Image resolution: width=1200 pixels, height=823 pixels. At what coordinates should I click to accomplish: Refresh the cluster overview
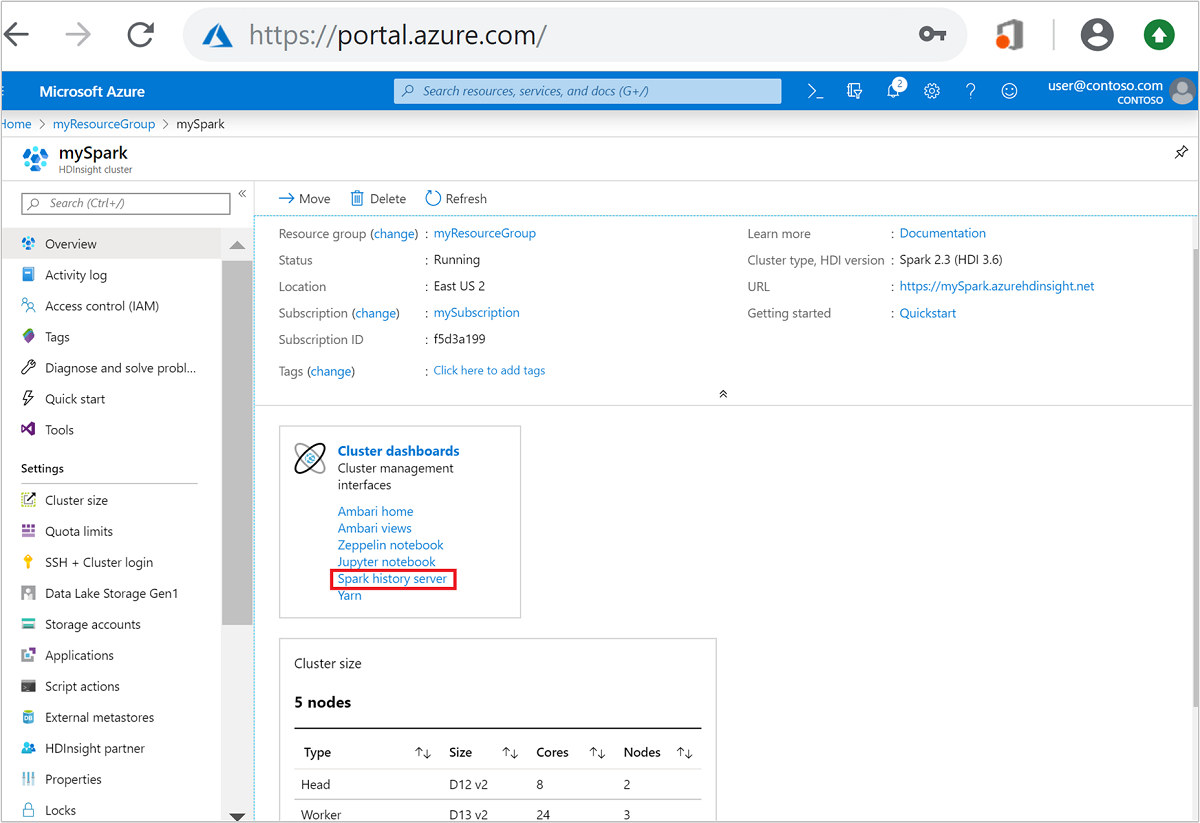[x=456, y=198]
